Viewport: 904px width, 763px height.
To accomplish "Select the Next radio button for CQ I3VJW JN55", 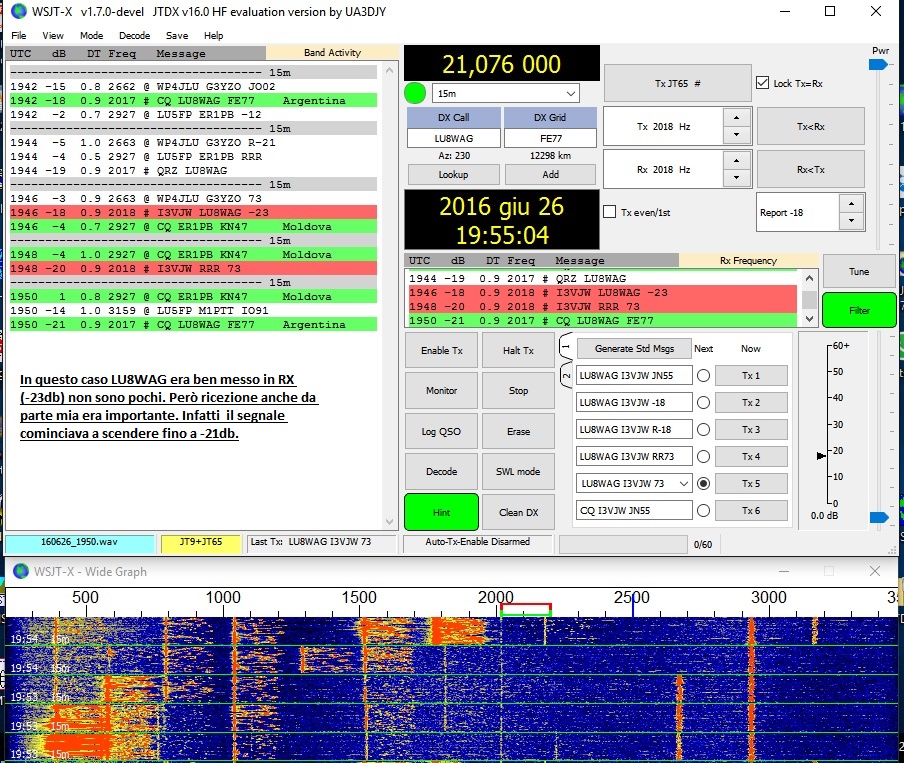I will [703, 510].
